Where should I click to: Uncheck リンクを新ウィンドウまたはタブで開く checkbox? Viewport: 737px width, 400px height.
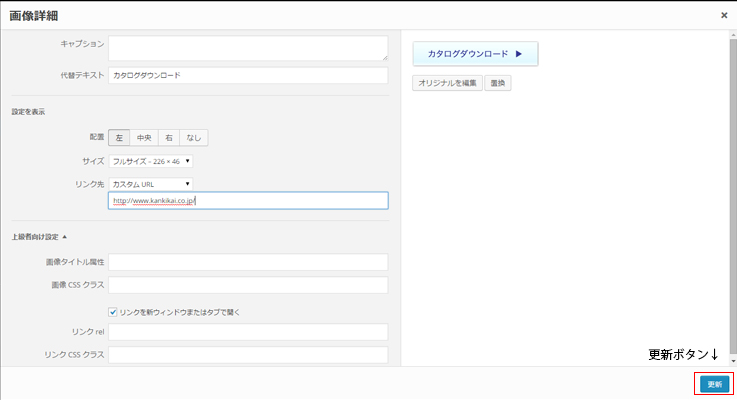click(x=113, y=312)
